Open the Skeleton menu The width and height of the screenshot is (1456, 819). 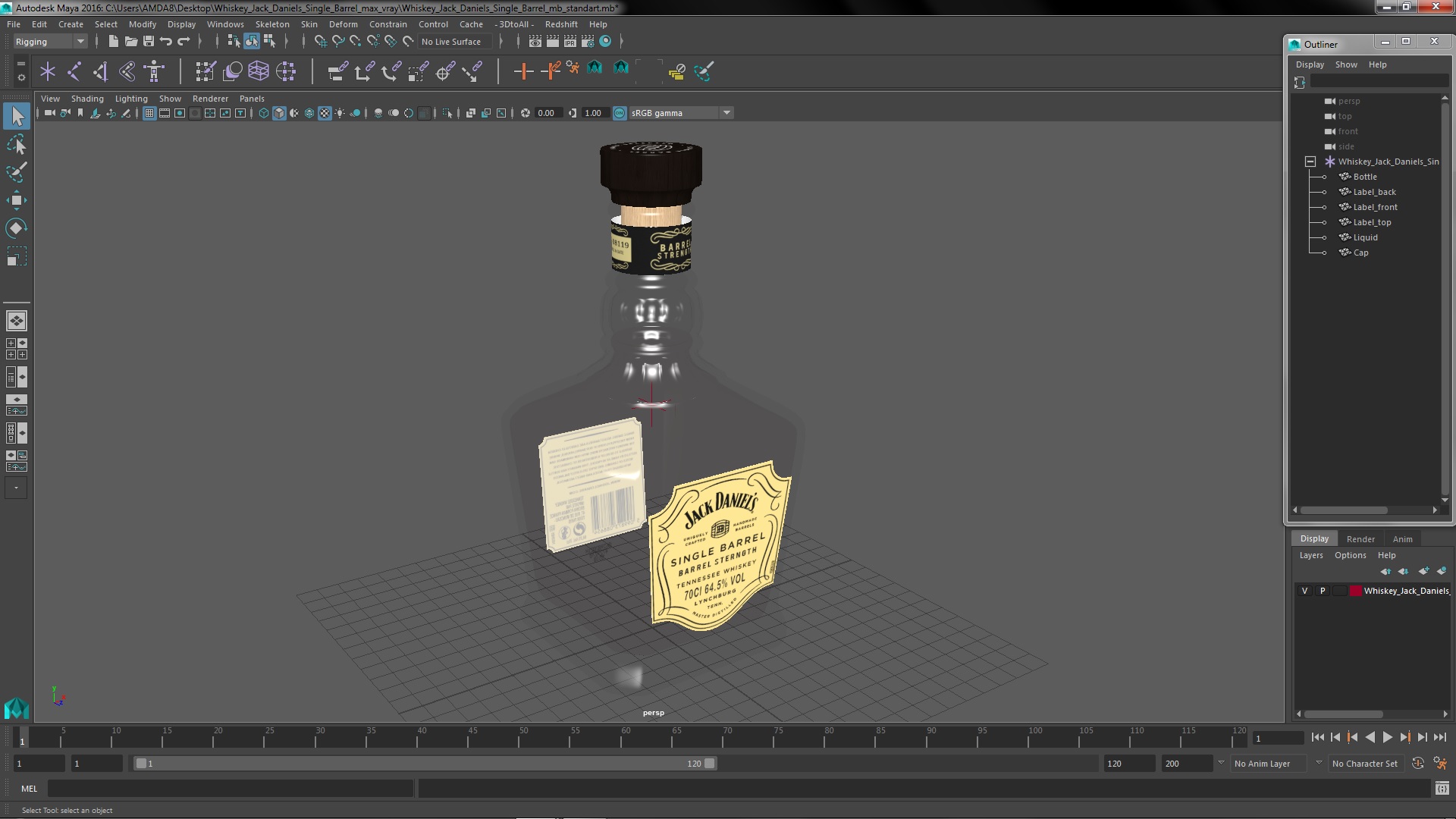pos(272,24)
